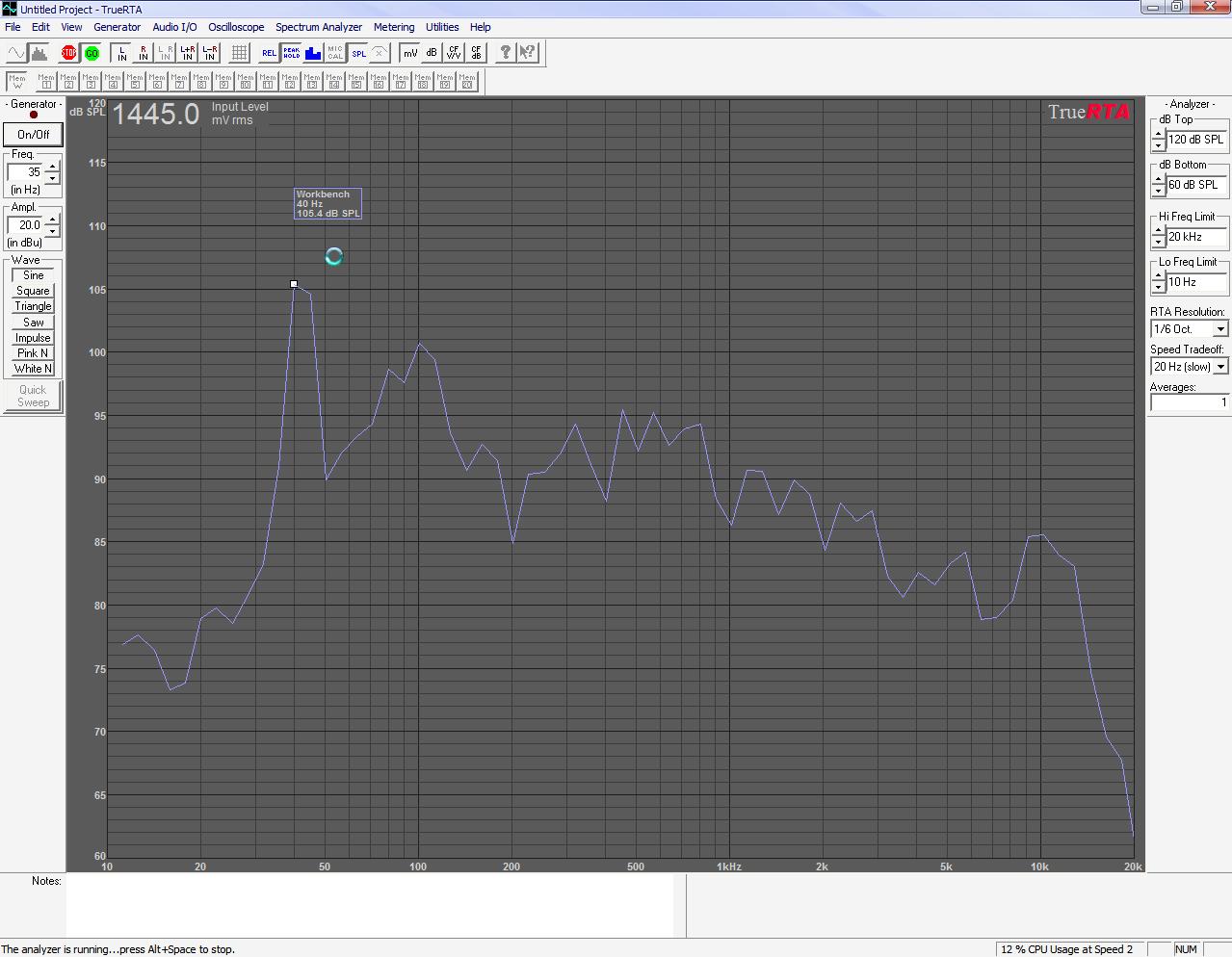The height and width of the screenshot is (957, 1232).
Task: Open the Generator menu
Action: (x=117, y=27)
